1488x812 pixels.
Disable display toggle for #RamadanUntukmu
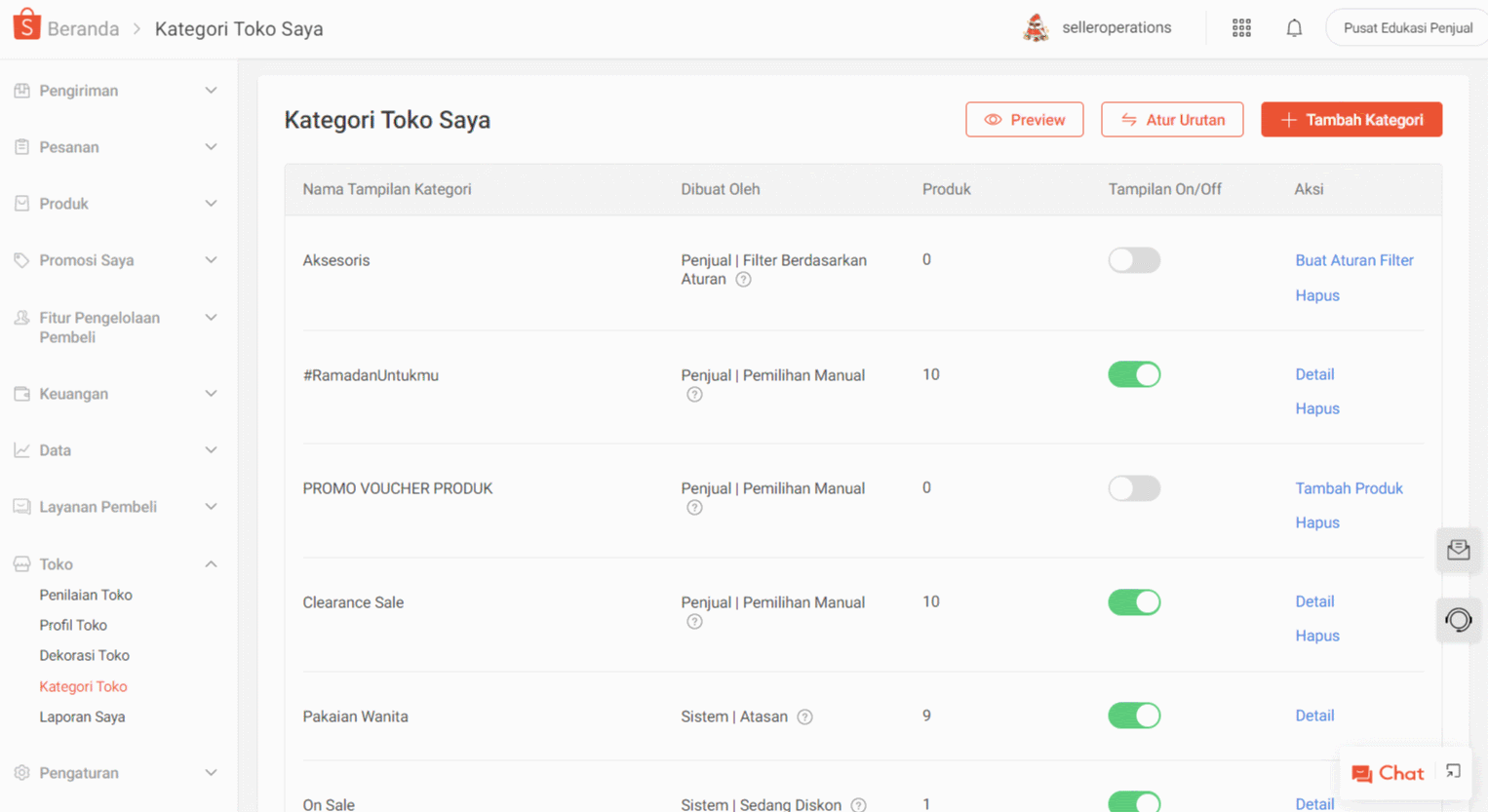coord(1134,374)
